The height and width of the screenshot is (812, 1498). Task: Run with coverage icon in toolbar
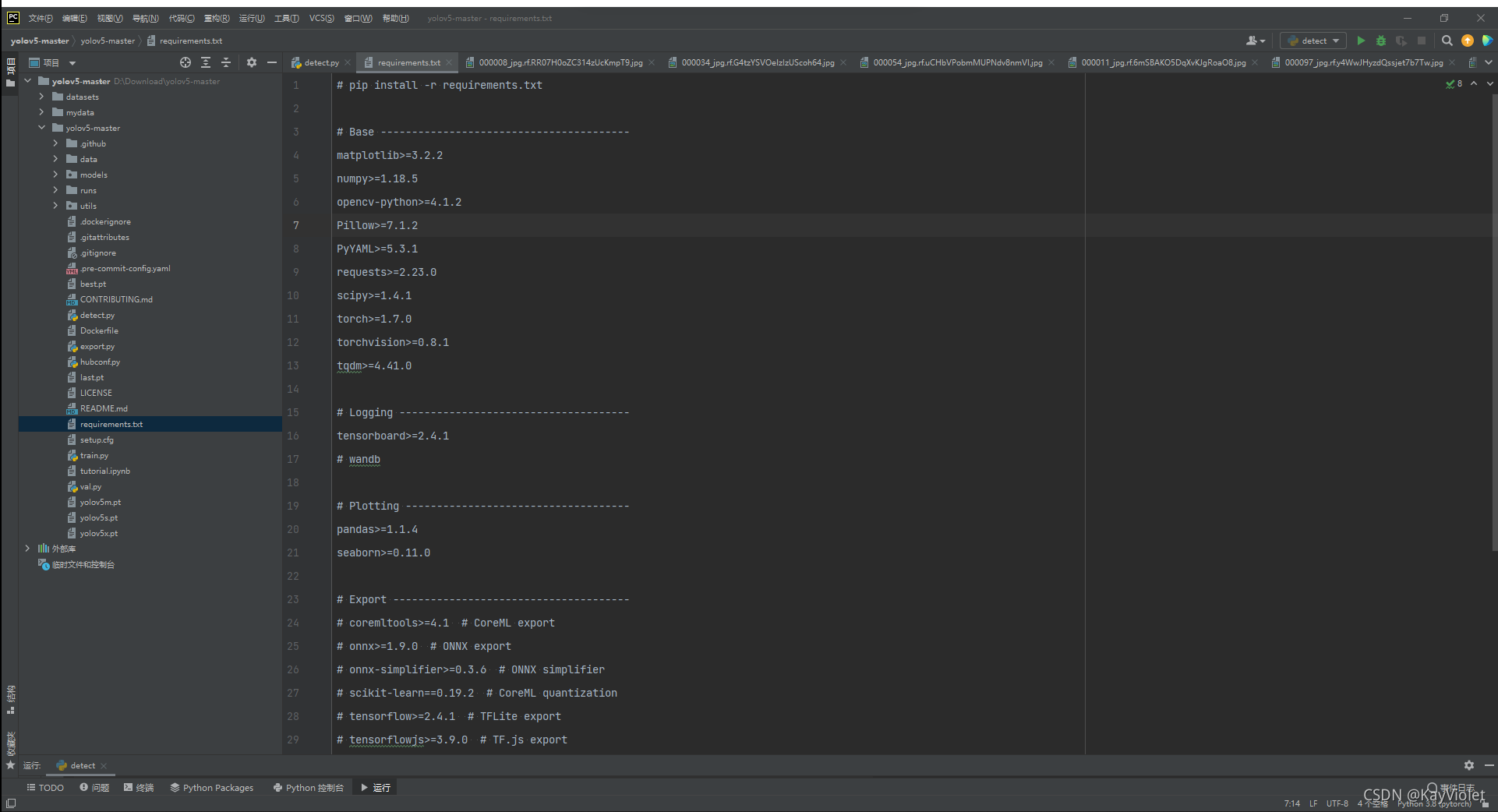[x=1401, y=41]
